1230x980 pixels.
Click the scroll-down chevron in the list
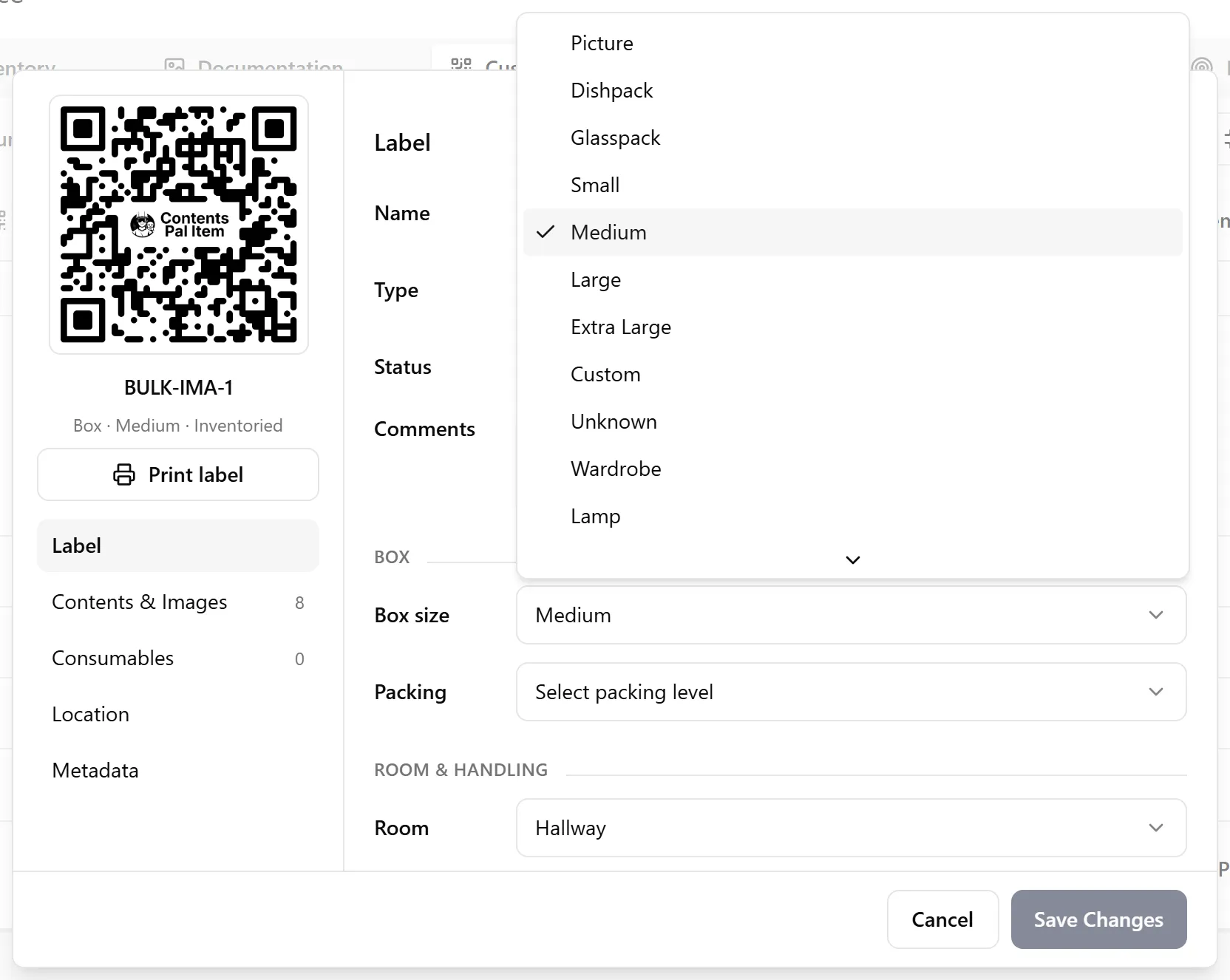click(852, 559)
